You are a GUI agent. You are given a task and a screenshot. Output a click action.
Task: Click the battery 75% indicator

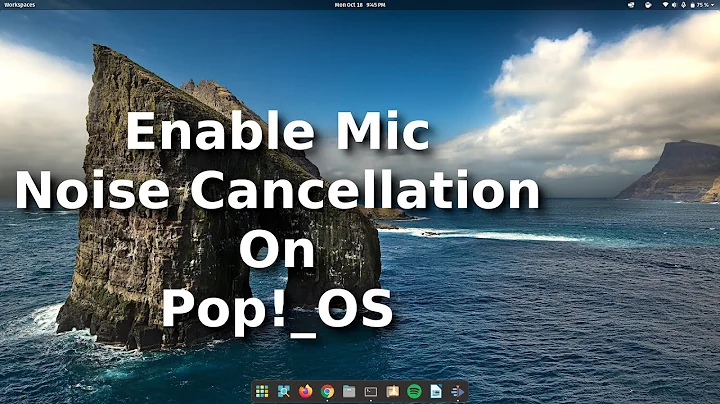click(700, 5)
